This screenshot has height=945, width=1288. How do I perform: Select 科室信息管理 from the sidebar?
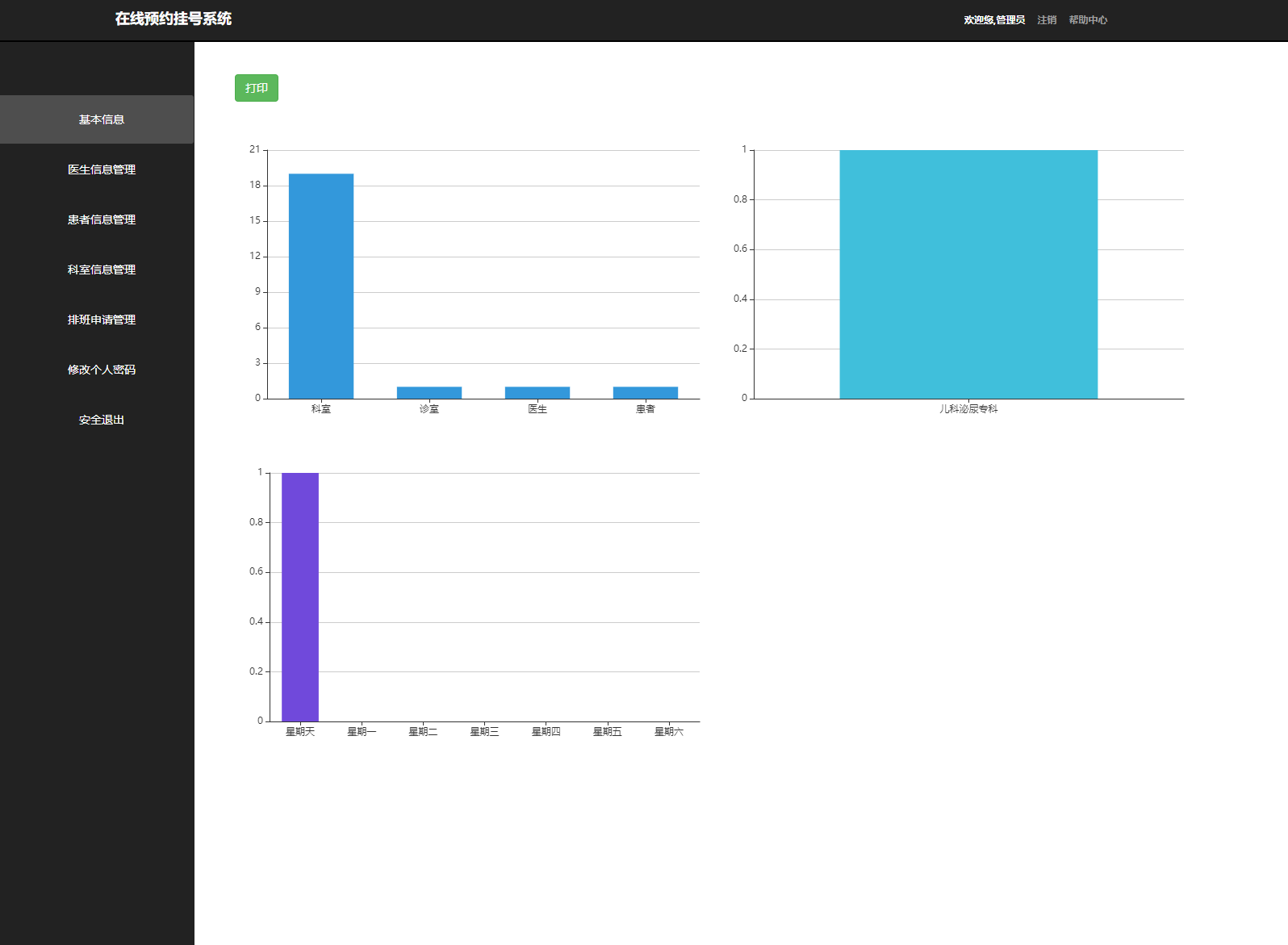click(101, 270)
